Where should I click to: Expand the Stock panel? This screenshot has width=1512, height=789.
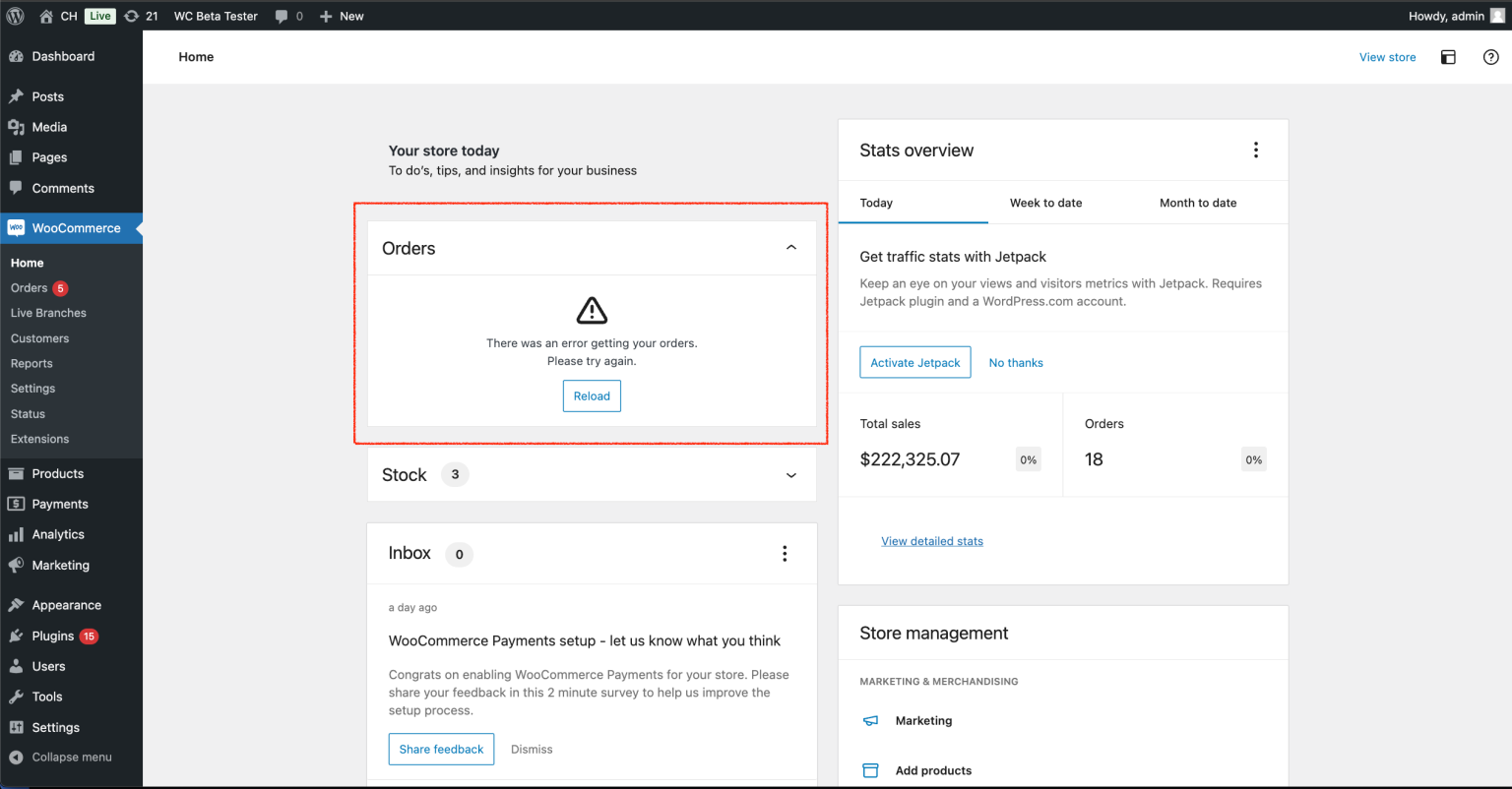(x=790, y=475)
